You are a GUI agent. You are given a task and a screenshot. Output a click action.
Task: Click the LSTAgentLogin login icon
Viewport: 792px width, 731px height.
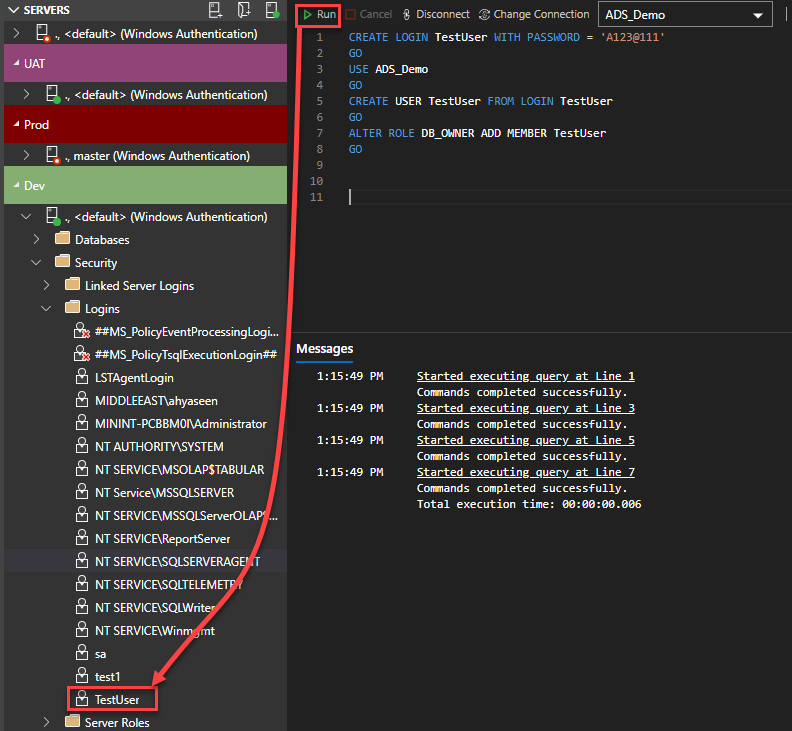[83, 378]
